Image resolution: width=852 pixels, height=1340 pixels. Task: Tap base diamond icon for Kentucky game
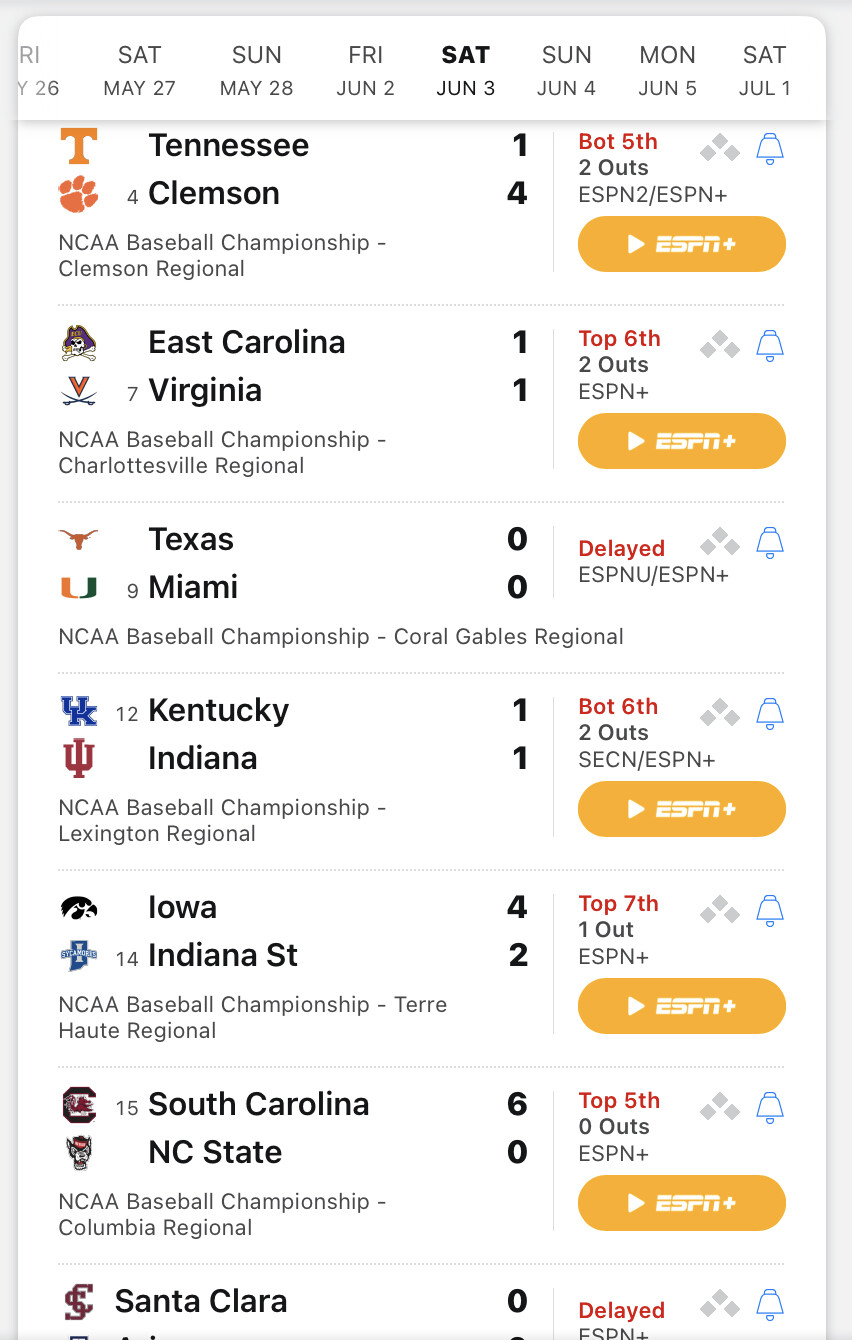coord(720,714)
